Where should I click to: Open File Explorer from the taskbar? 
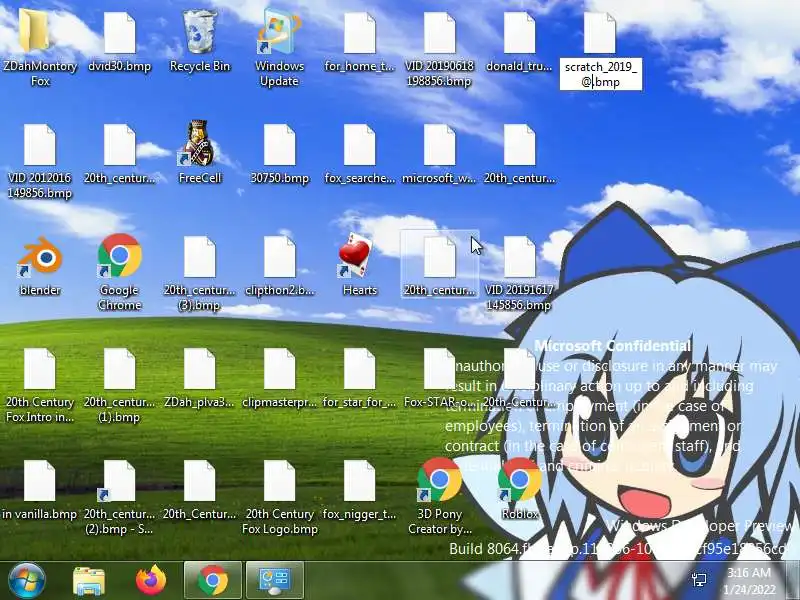click(89, 581)
